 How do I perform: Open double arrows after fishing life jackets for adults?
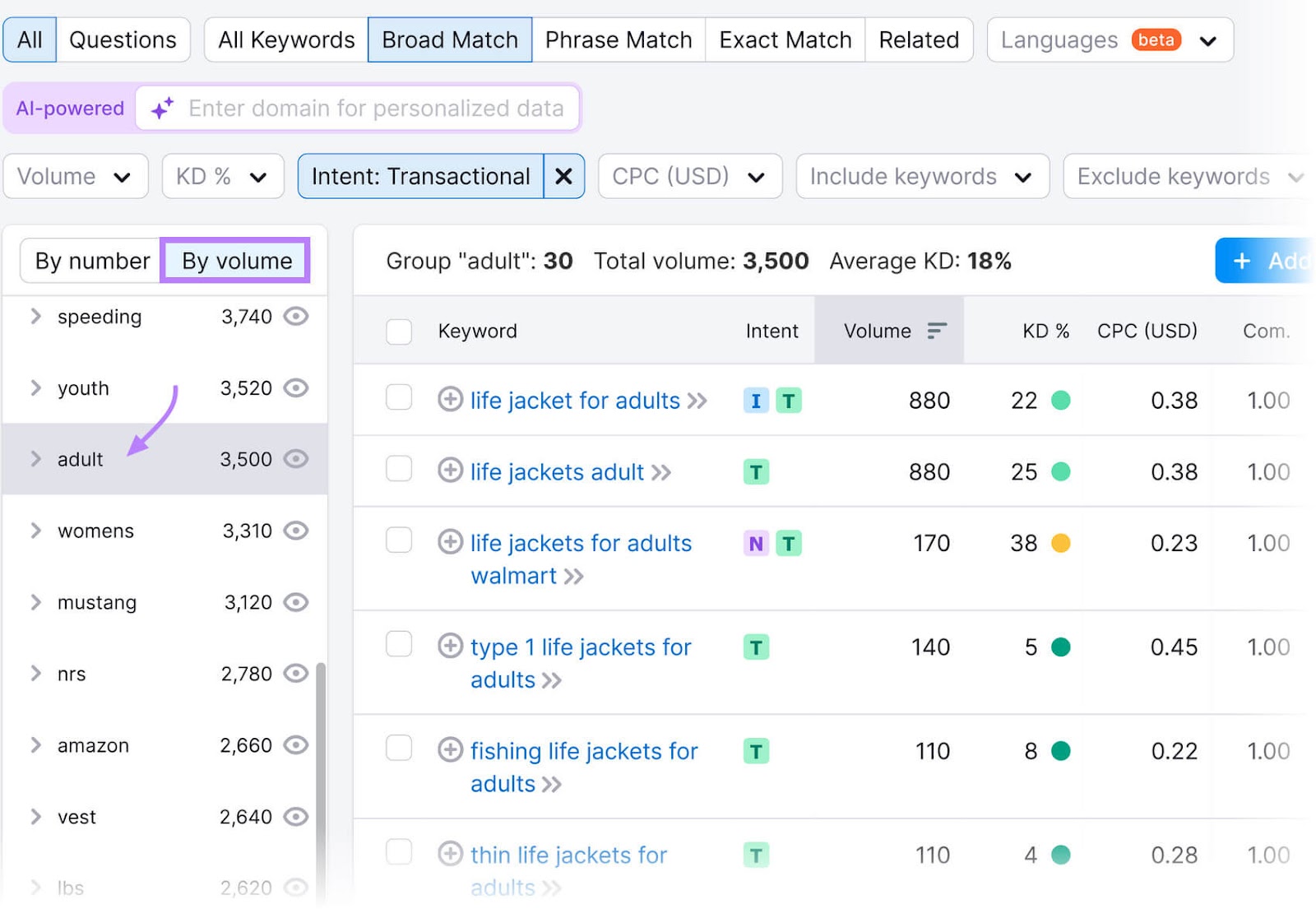click(x=552, y=784)
